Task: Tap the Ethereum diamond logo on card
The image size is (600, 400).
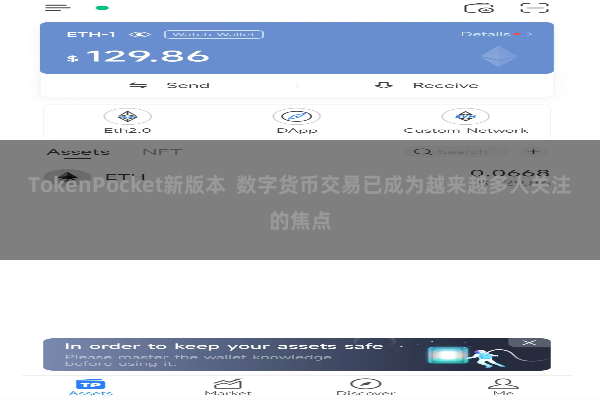Action: [x=499, y=56]
